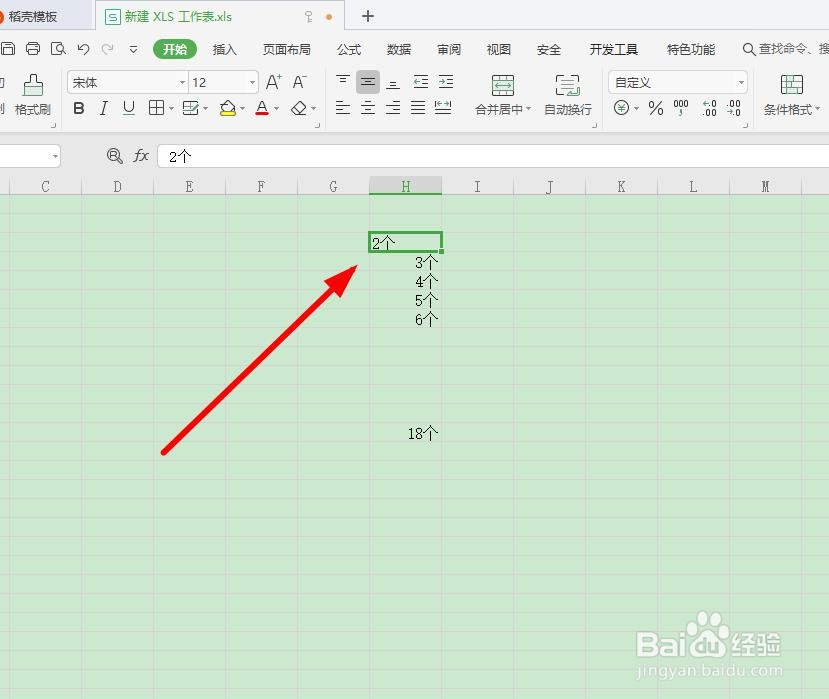Click the Save icon in quick toolbar
The image size is (829, 699).
pos(7,49)
